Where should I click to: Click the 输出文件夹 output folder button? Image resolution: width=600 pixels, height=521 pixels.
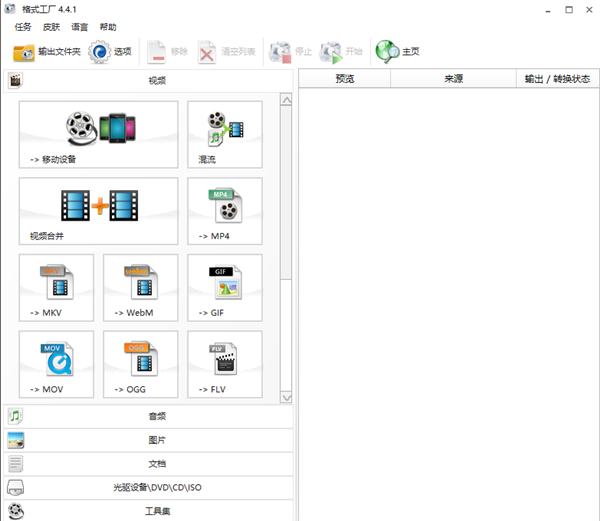pos(47,51)
